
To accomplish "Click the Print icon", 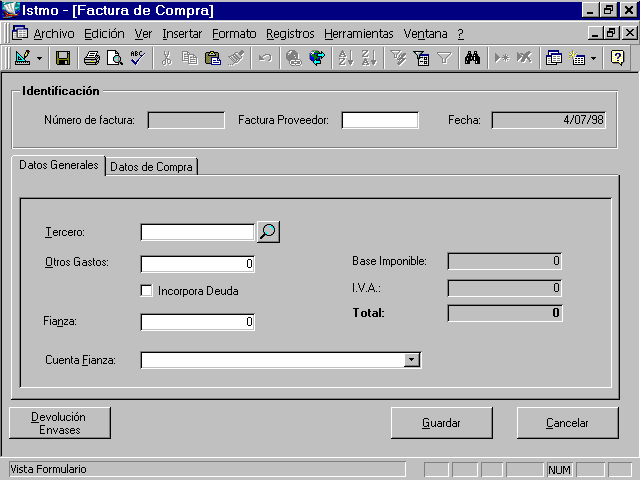I will [92, 58].
